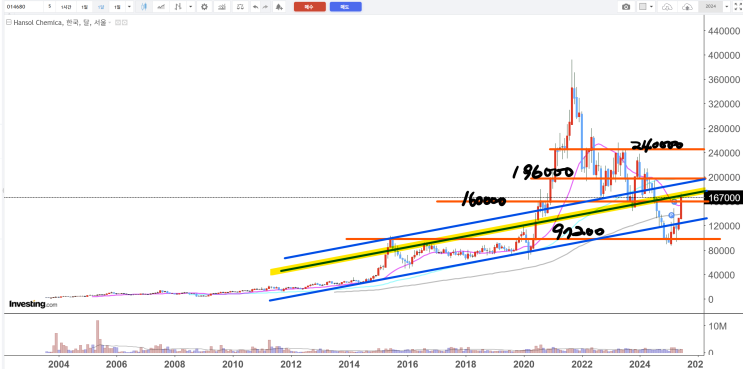The width and height of the screenshot is (743, 369).
Task: Expand the indicators dropdown arrow
Action: pos(190,7)
